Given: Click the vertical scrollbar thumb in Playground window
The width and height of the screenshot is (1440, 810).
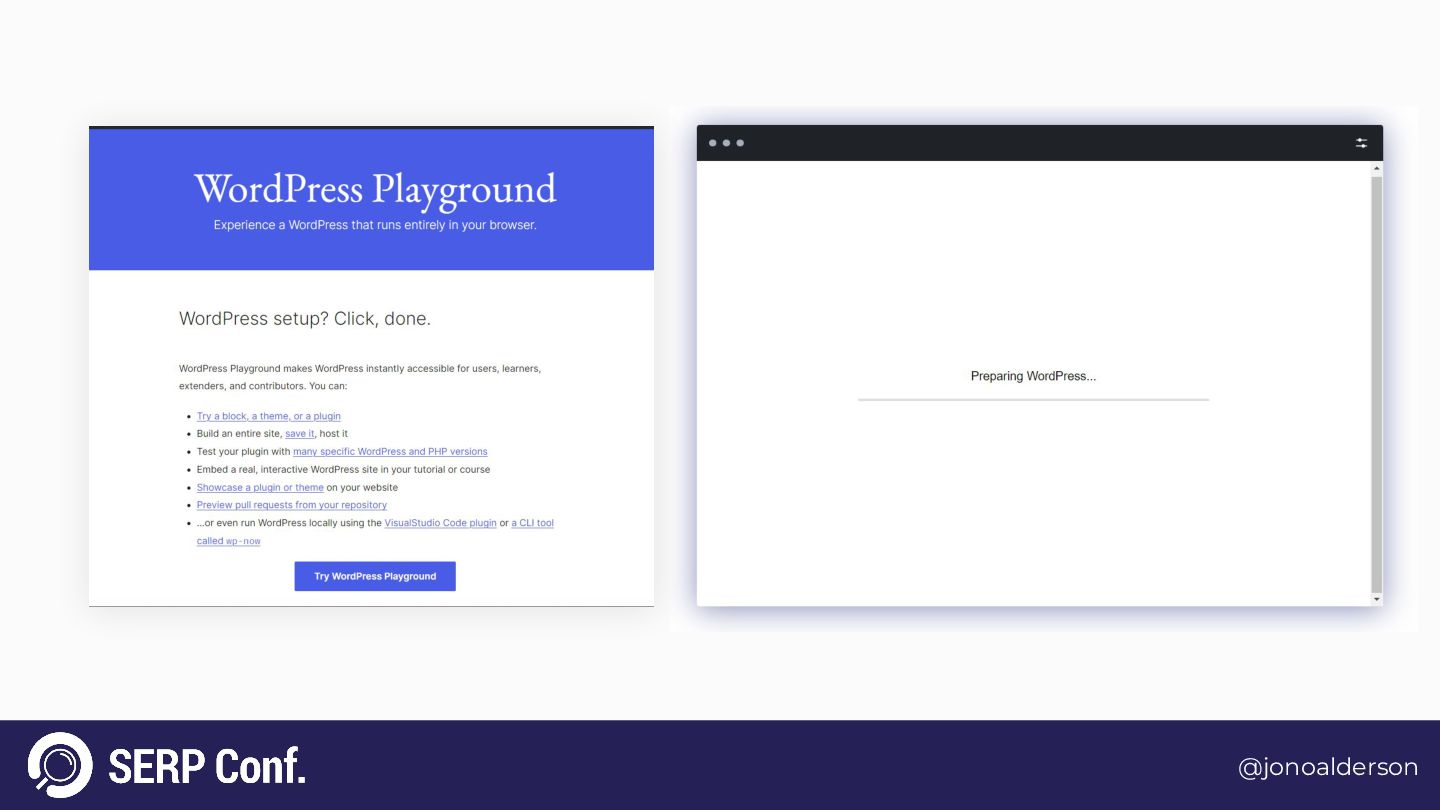Looking at the screenshot, I should 1377,384.
